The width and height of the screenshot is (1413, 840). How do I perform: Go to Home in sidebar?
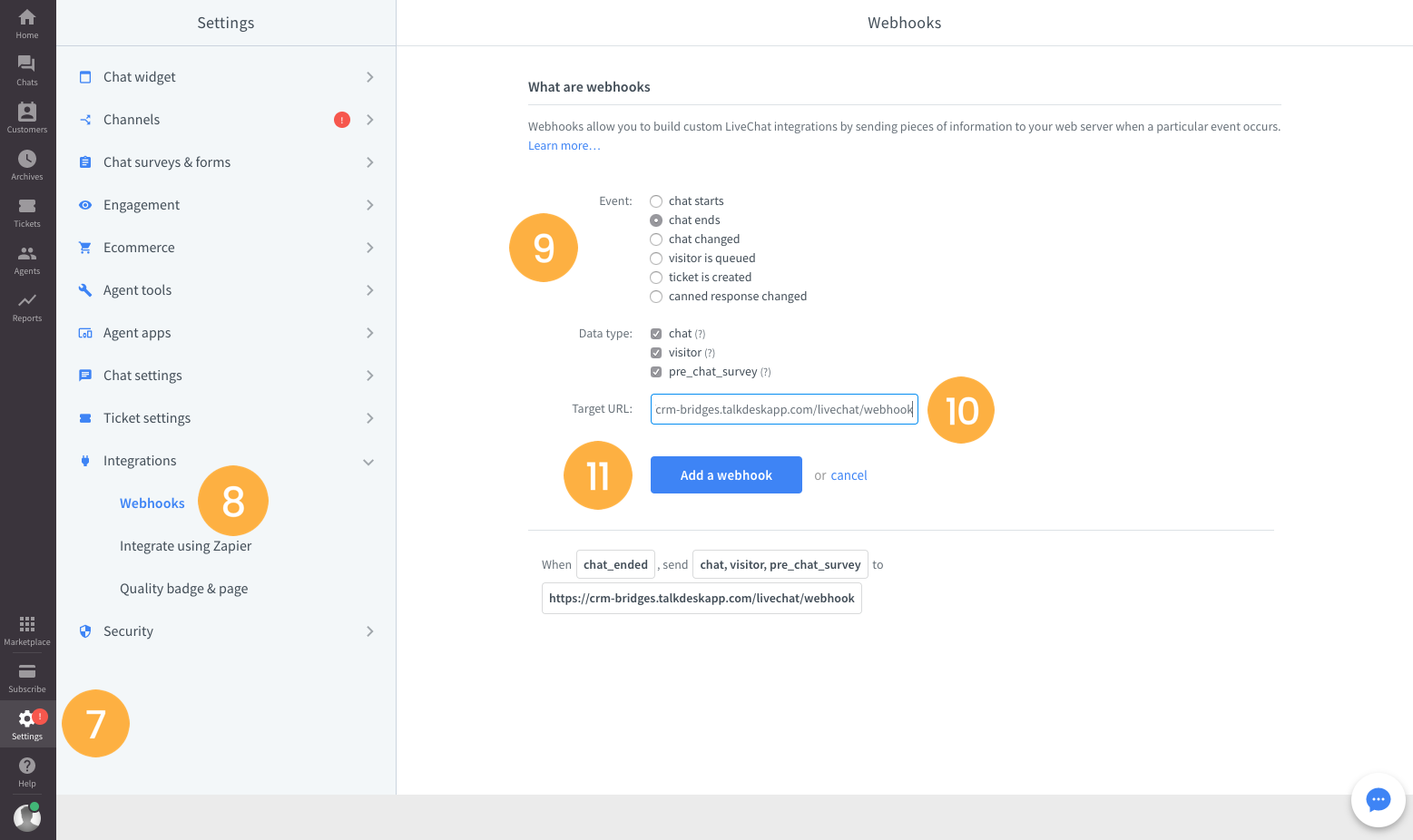(x=27, y=24)
